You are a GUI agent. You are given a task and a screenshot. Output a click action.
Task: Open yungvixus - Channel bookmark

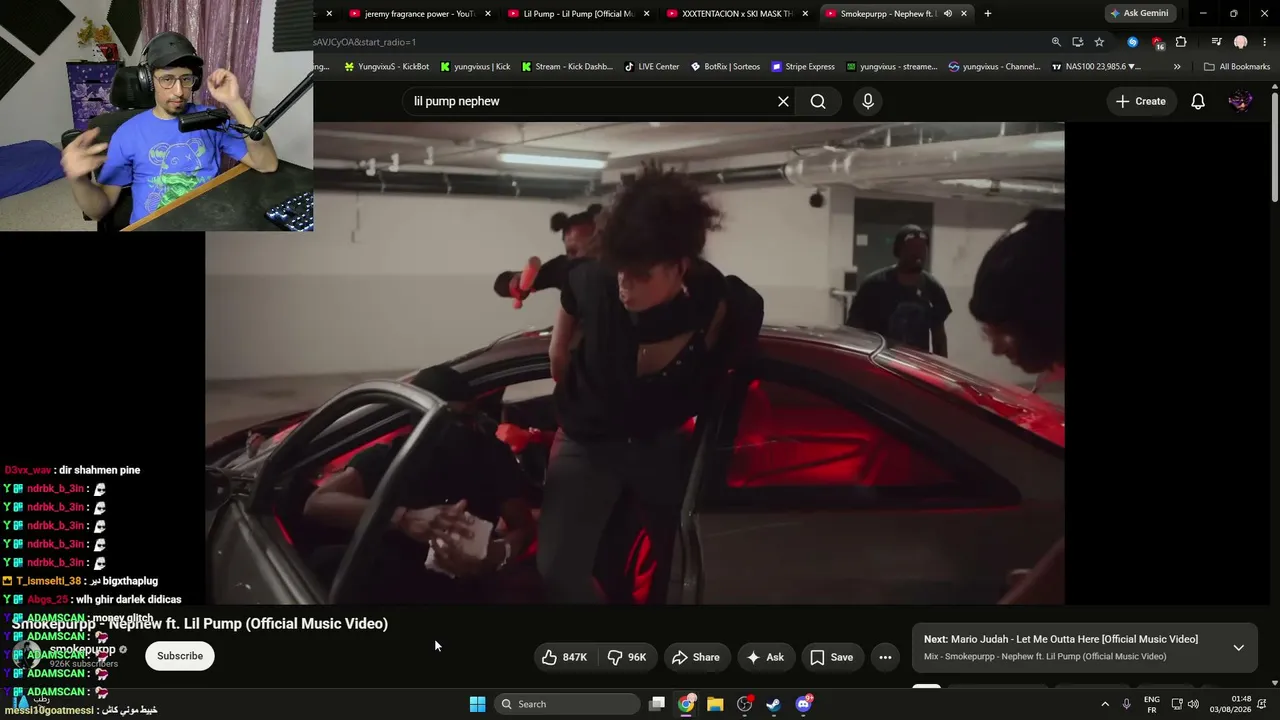click(x=995, y=67)
